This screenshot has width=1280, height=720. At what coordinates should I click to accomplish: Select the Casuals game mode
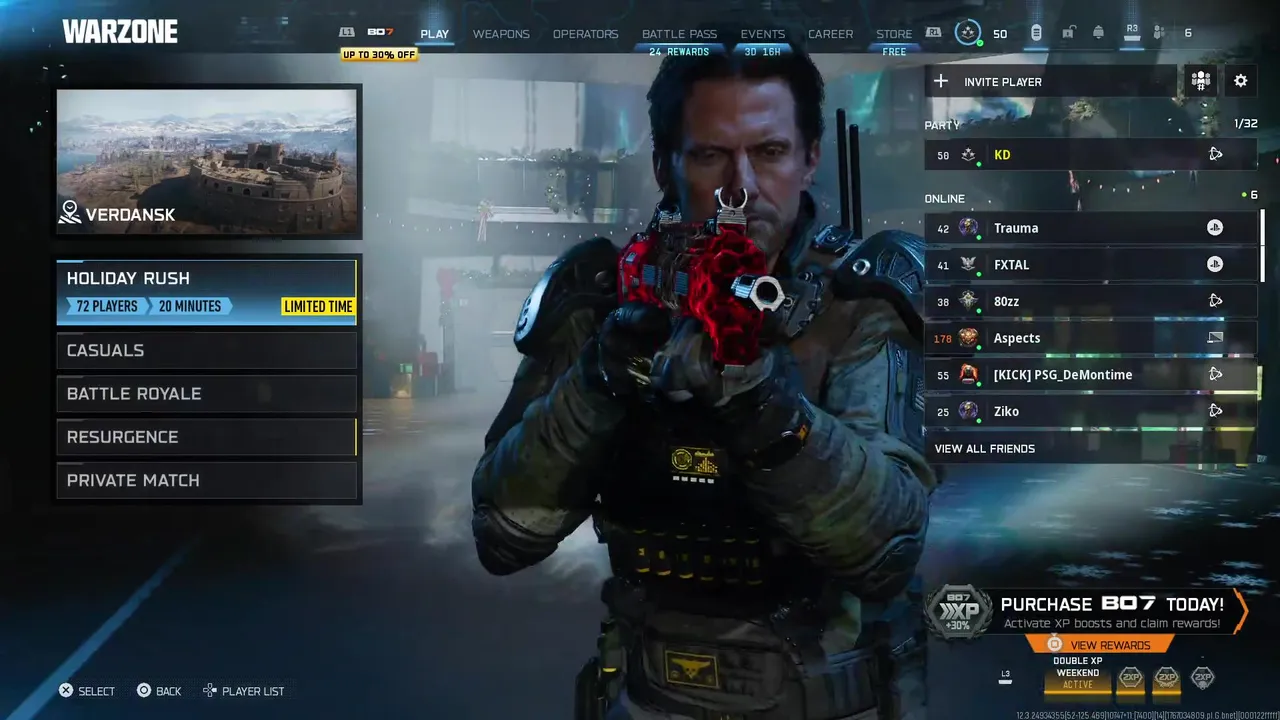coord(206,350)
